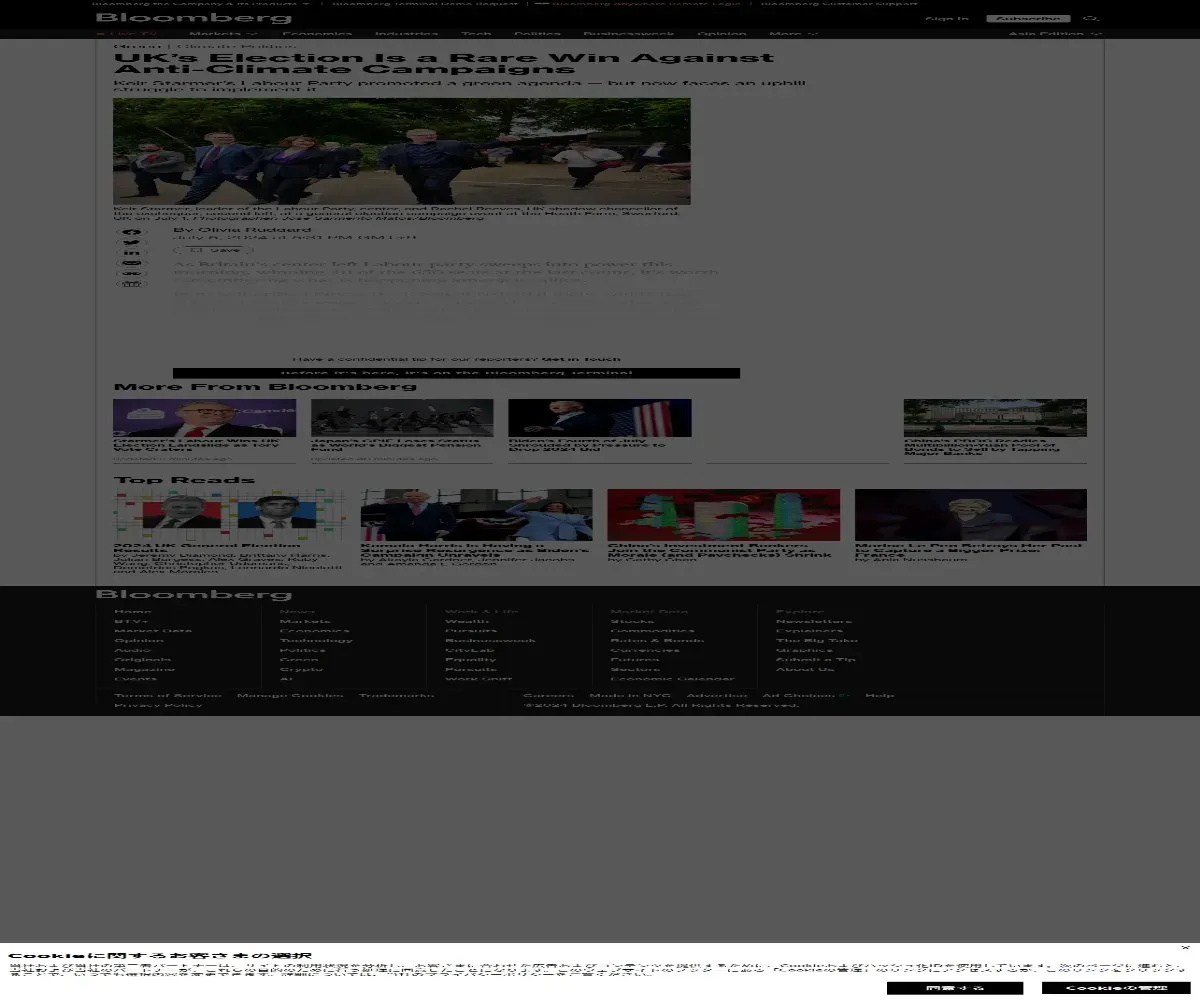Viewport: 1200px width, 1000px height.
Task: Open the 2024 UK General Election Results thumbnail
Action: click(229, 515)
